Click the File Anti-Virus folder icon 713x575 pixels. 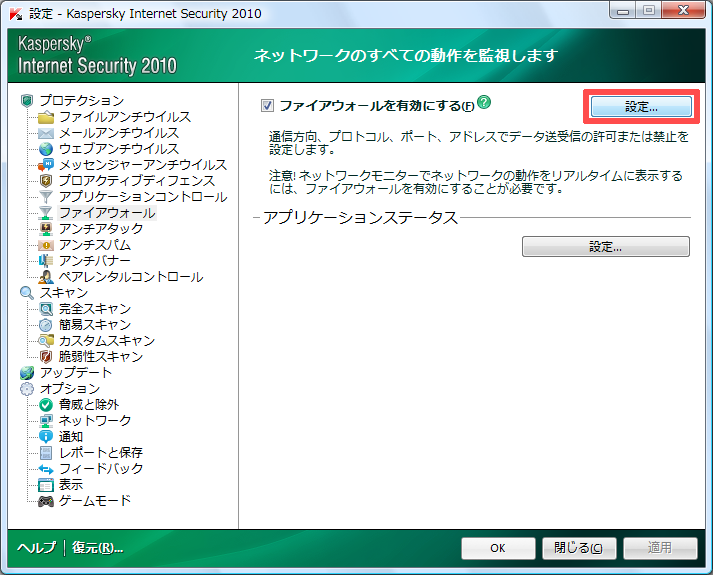(x=46, y=117)
